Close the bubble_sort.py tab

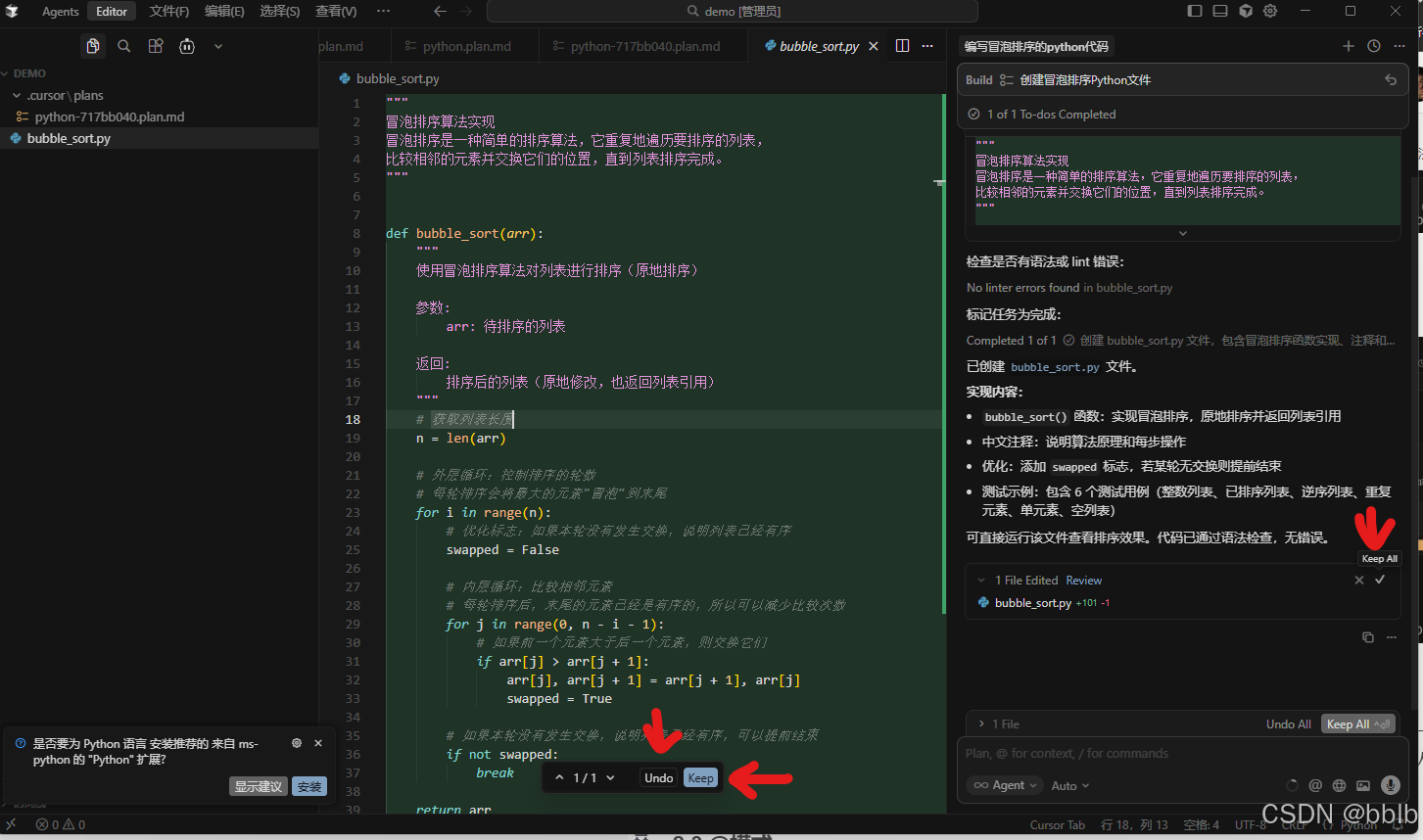[874, 46]
